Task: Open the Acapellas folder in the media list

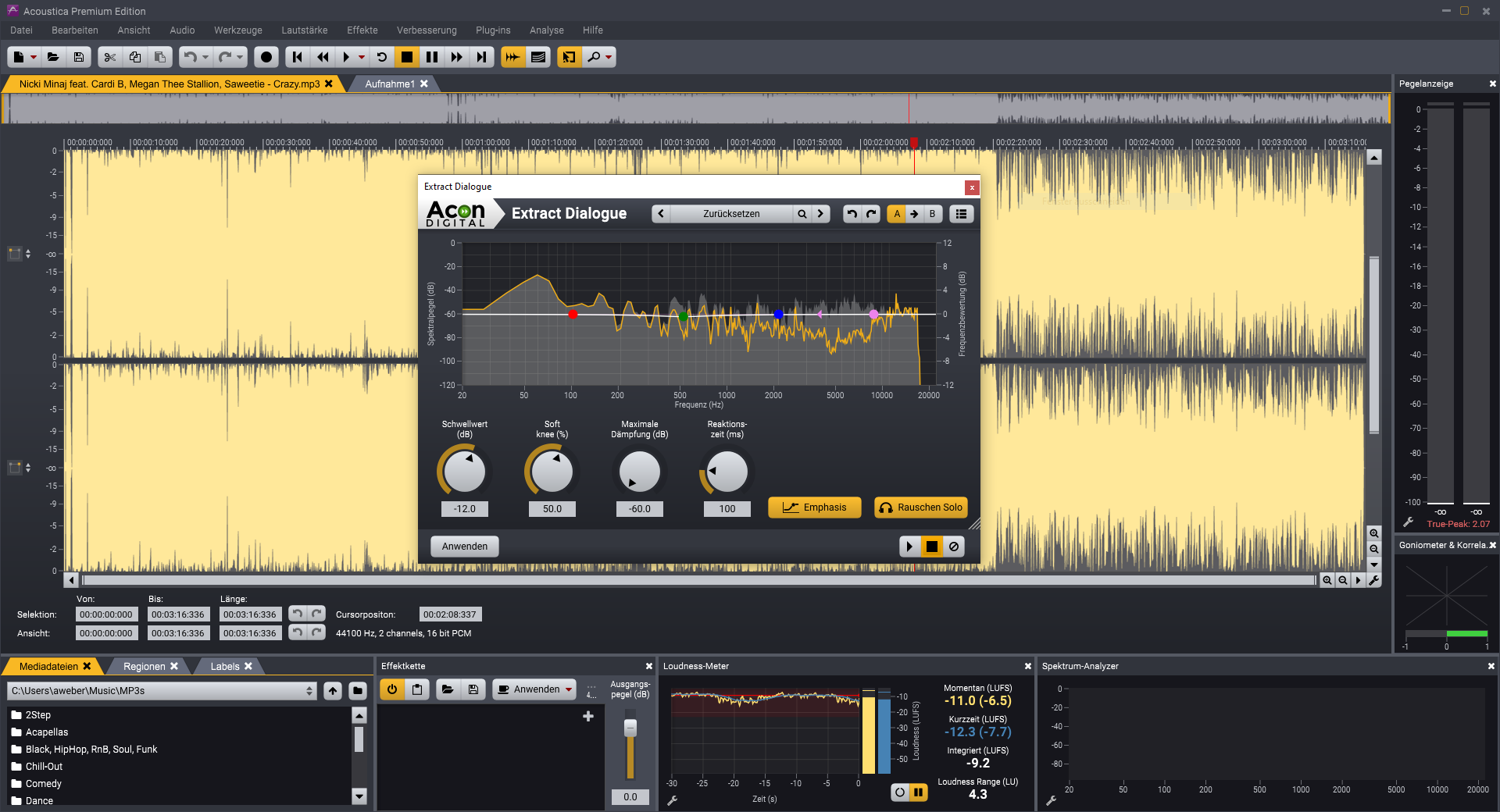Action: pyautogui.click(x=47, y=732)
